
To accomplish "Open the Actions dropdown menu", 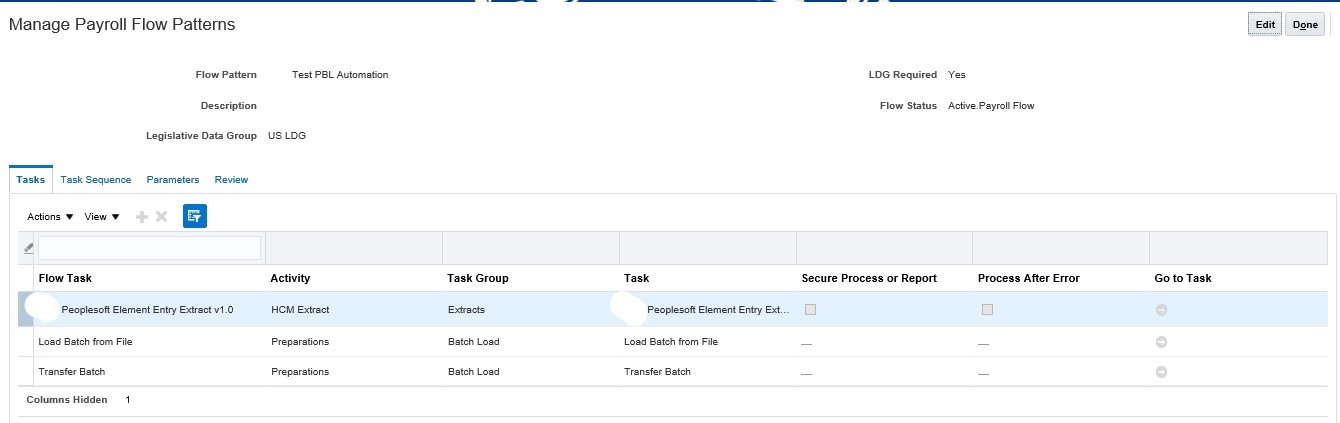I will 50,217.
